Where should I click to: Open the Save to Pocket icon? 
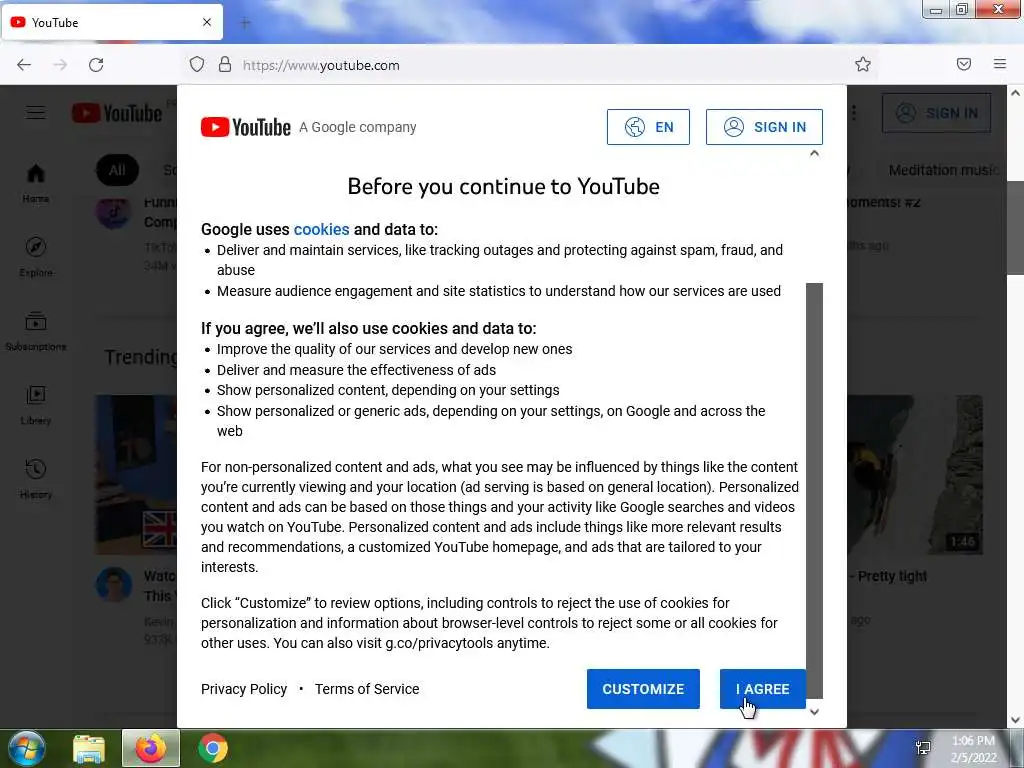tap(963, 64)
